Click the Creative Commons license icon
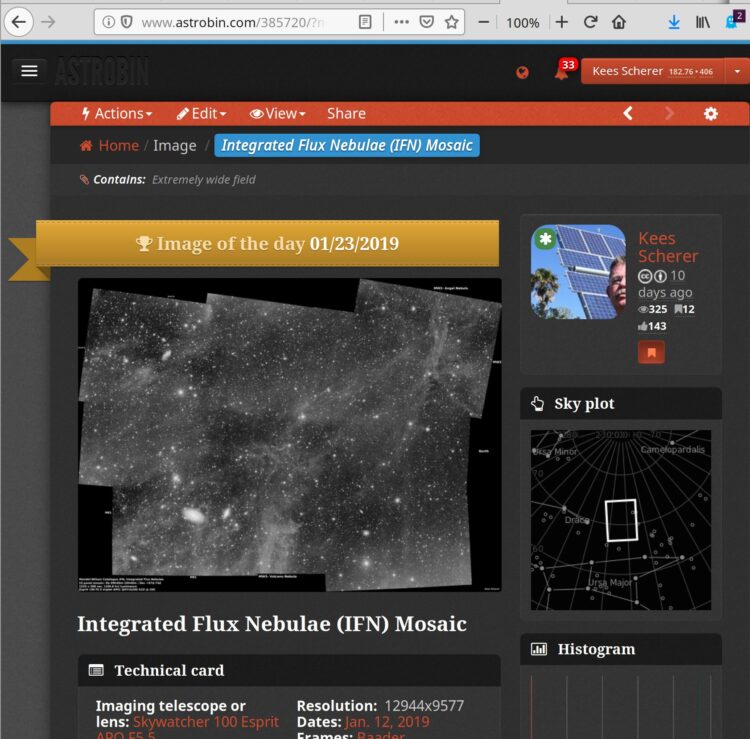 [645, 276]
